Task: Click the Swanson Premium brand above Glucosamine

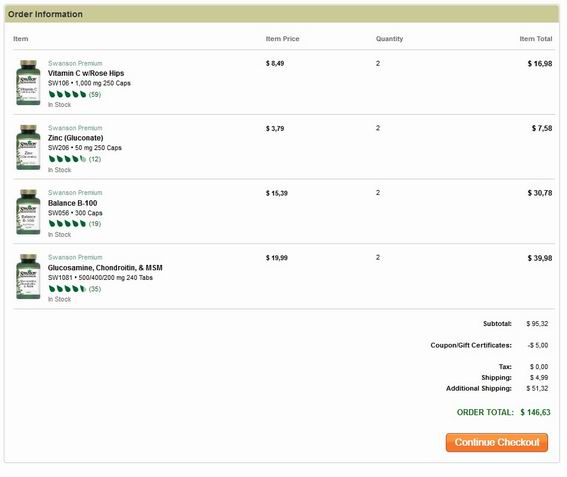Action: [75, 257]
